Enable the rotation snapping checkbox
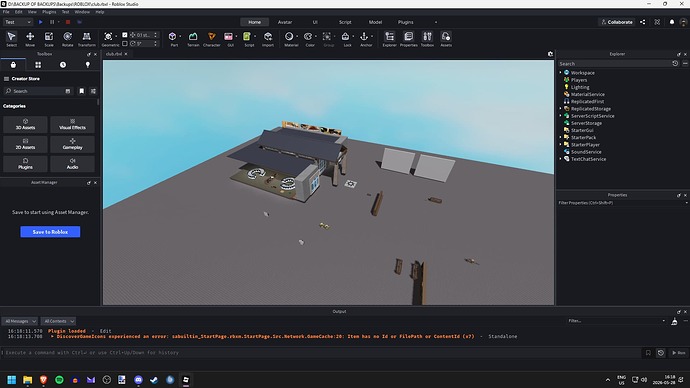This screenshot has height=388, width=690. [x=125, y=44]
